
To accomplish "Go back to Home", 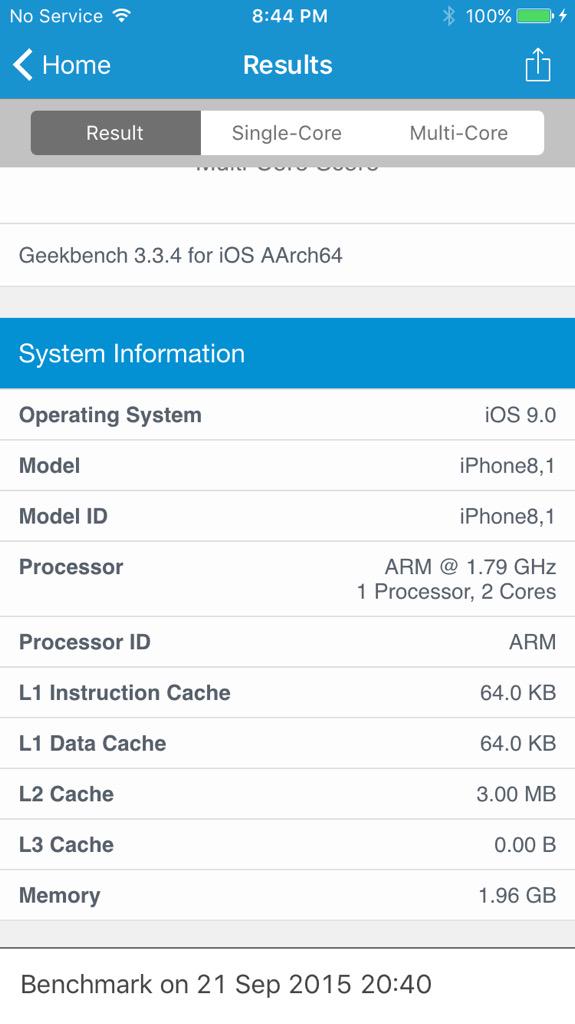I will 62,65.
